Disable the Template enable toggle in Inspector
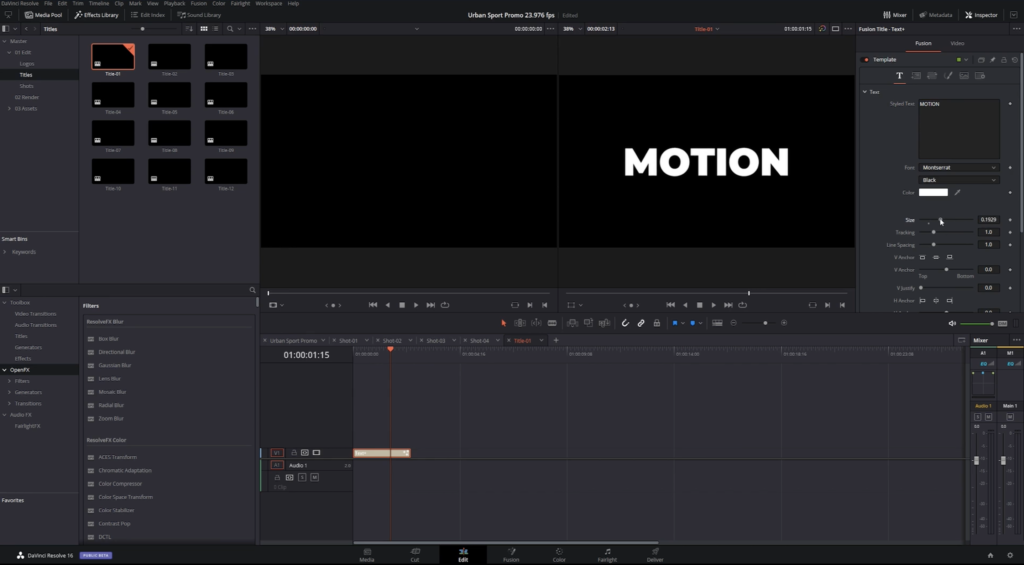The height and width of the screenshot is (565, 1024). [x=866, y=60]
